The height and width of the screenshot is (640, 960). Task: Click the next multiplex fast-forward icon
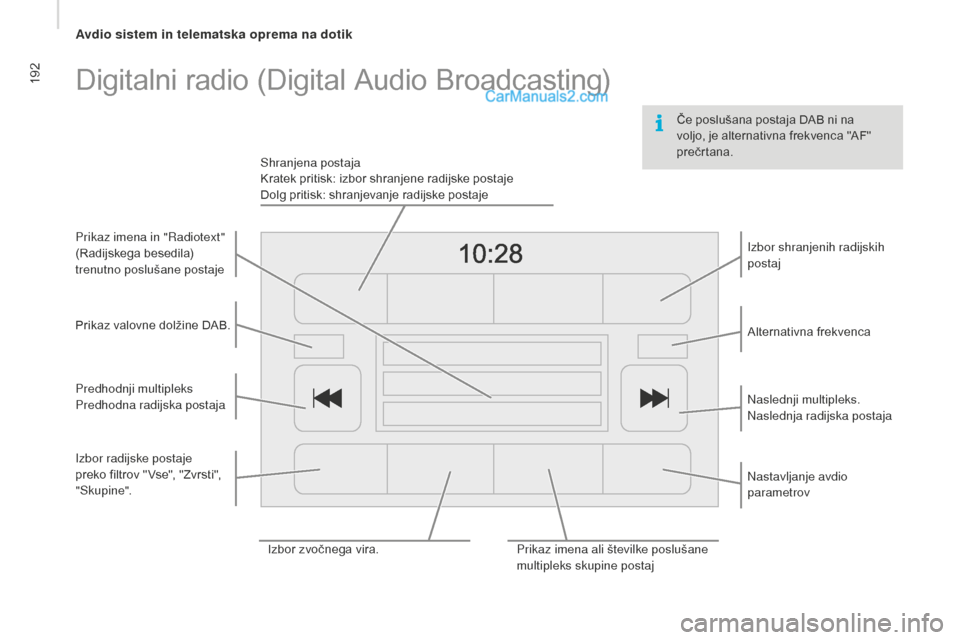(654, 398)
